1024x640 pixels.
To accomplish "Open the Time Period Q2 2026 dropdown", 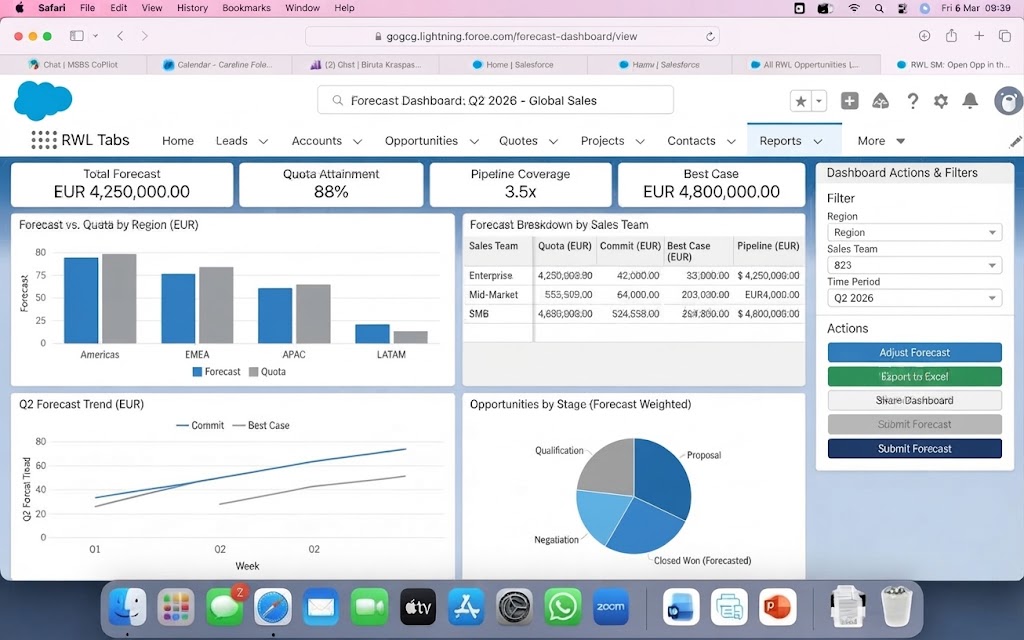I will (x=914, y=298).
